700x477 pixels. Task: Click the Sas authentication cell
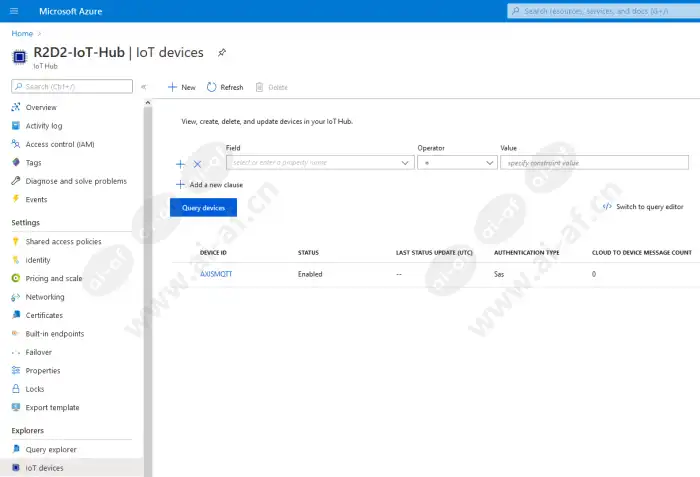coord(499,274)
